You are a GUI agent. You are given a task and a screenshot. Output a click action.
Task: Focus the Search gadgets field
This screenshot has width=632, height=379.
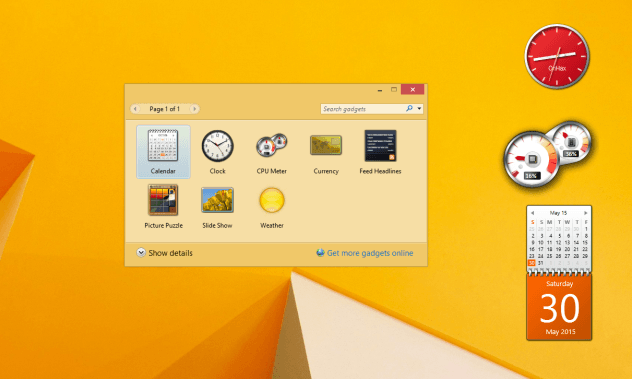tap(363, 109)
